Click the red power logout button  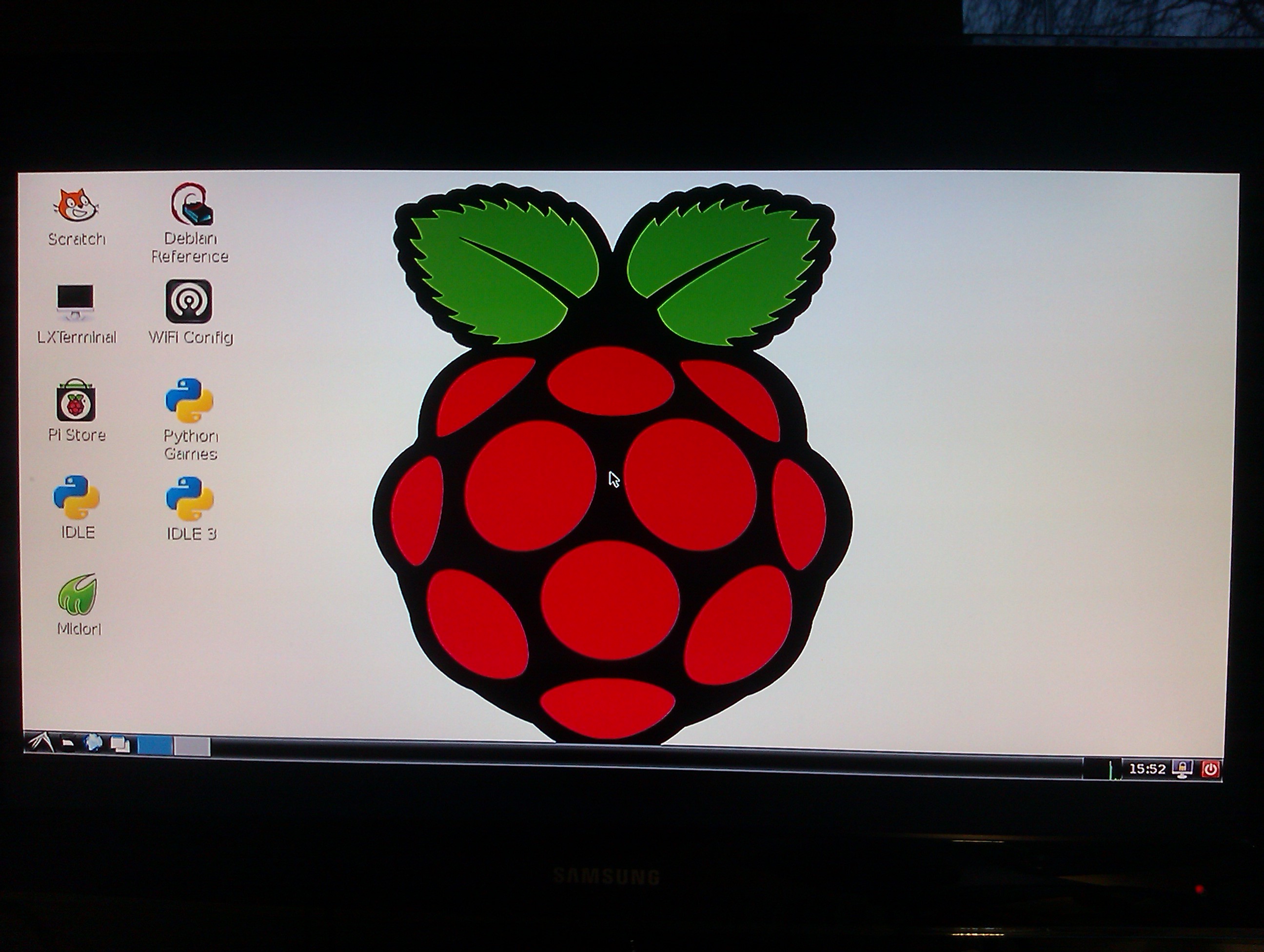1210,770
